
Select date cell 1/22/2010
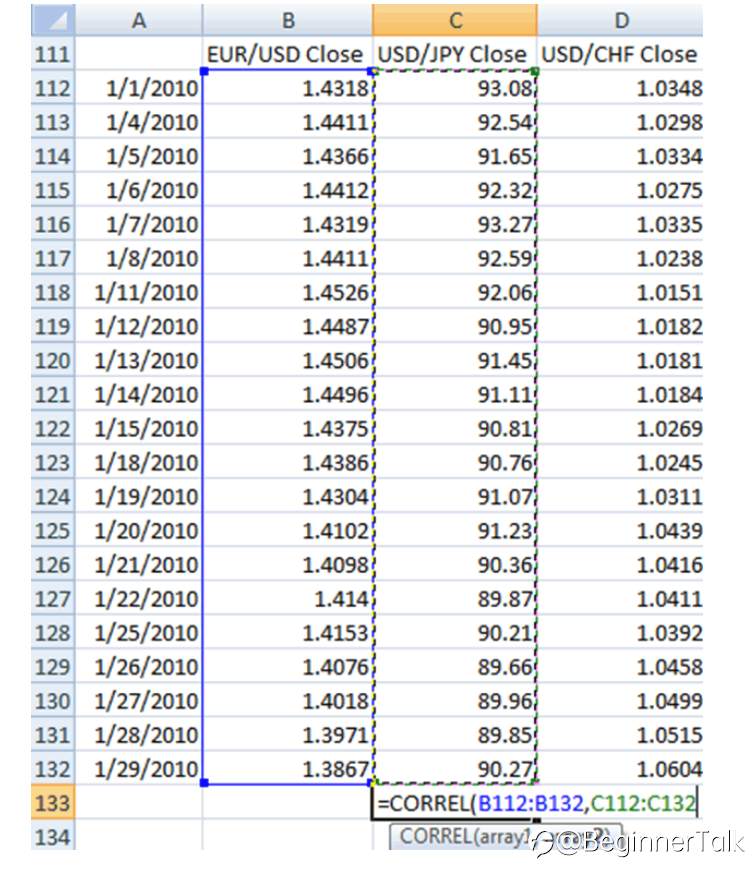(x=139, y=598)
